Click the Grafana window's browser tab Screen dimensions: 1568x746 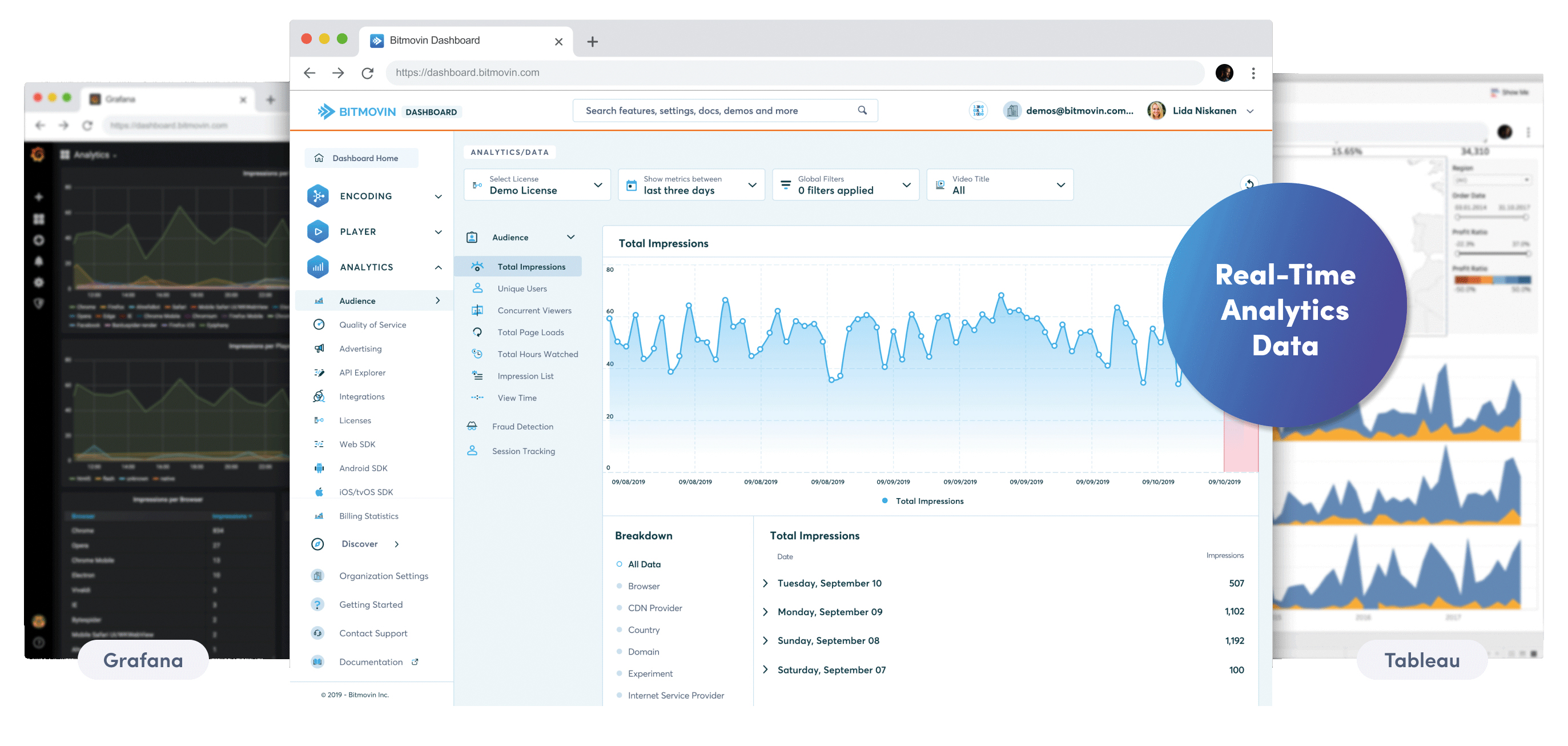[x=168, y=99]
